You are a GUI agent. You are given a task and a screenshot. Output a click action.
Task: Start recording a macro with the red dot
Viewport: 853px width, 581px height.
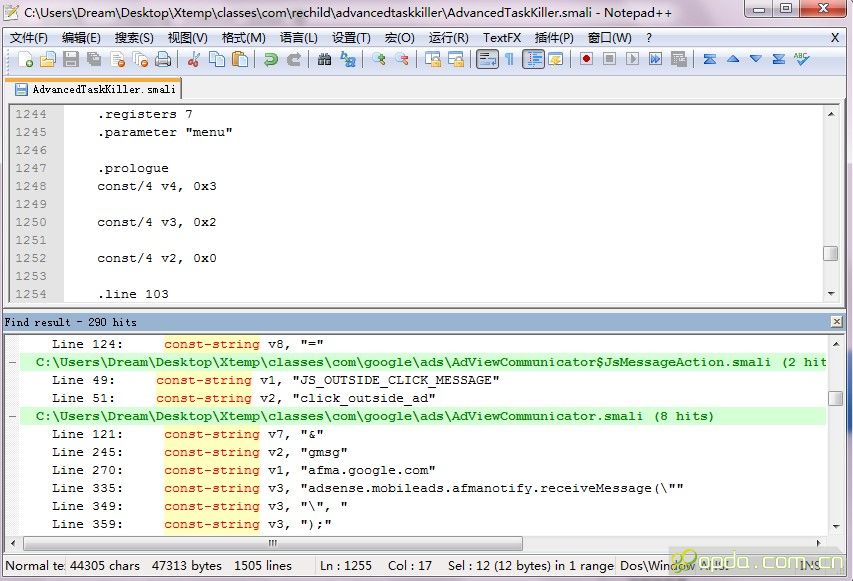(x=586, y=59)
